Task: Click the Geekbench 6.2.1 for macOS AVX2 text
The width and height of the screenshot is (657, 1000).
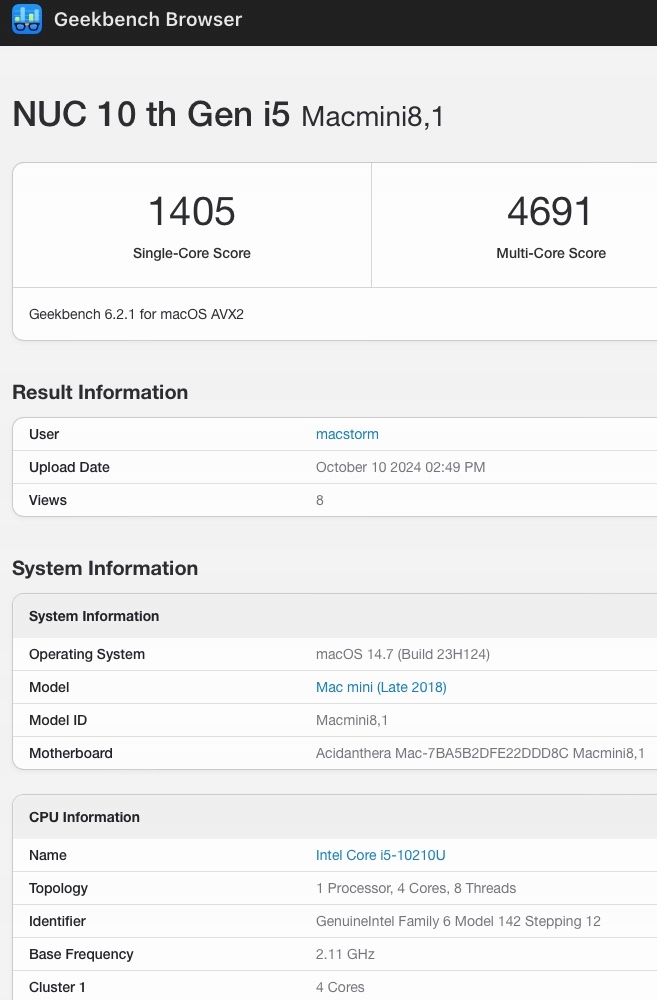Action: tap(136, 314)
